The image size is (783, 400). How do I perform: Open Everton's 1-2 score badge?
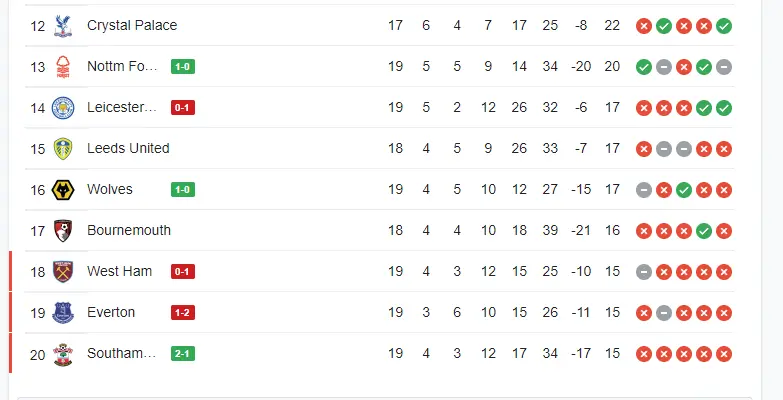click(x=182, y=313)
